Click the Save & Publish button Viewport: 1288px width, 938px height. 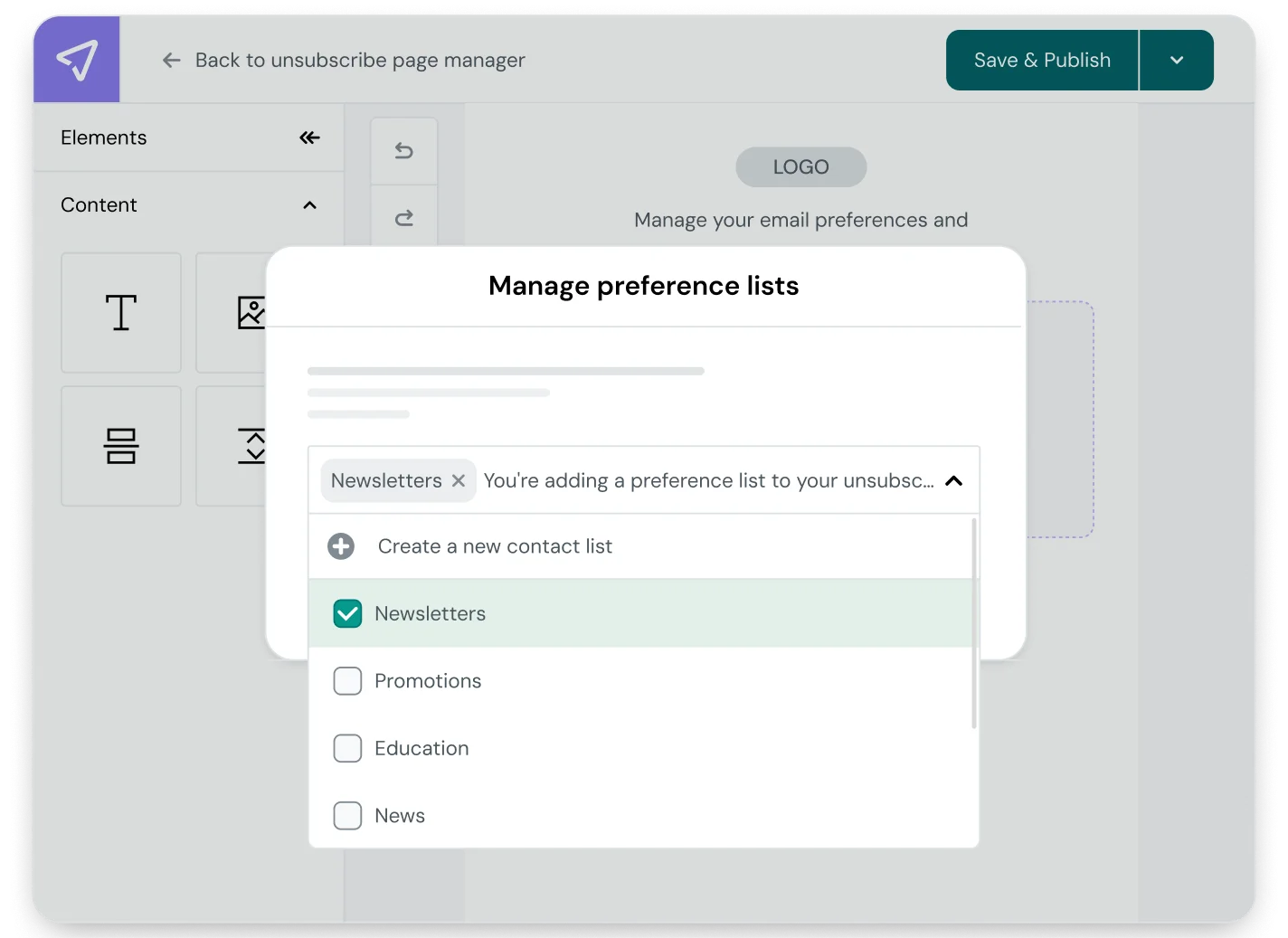pyautogui.click(x=1041, y=60)
